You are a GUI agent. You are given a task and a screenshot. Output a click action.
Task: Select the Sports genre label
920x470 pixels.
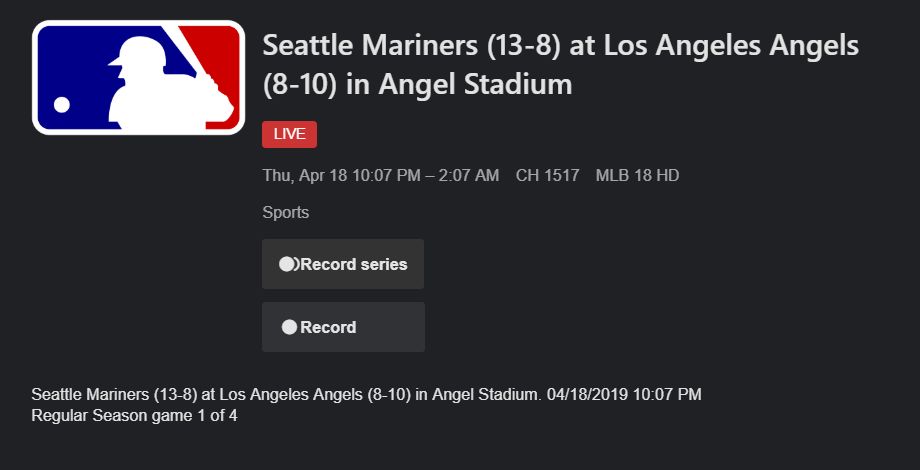pos(285,212)
